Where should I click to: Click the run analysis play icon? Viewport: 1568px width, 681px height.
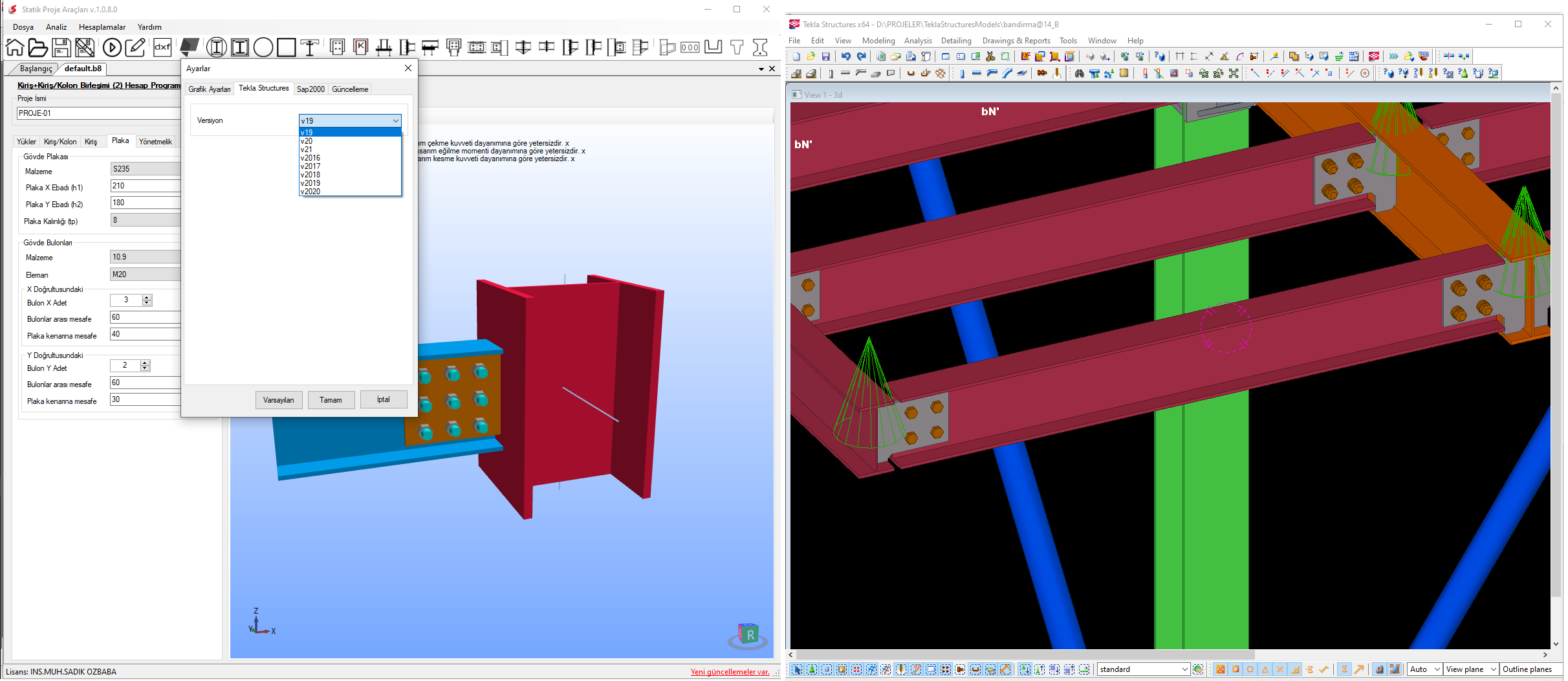coord(112,47)
